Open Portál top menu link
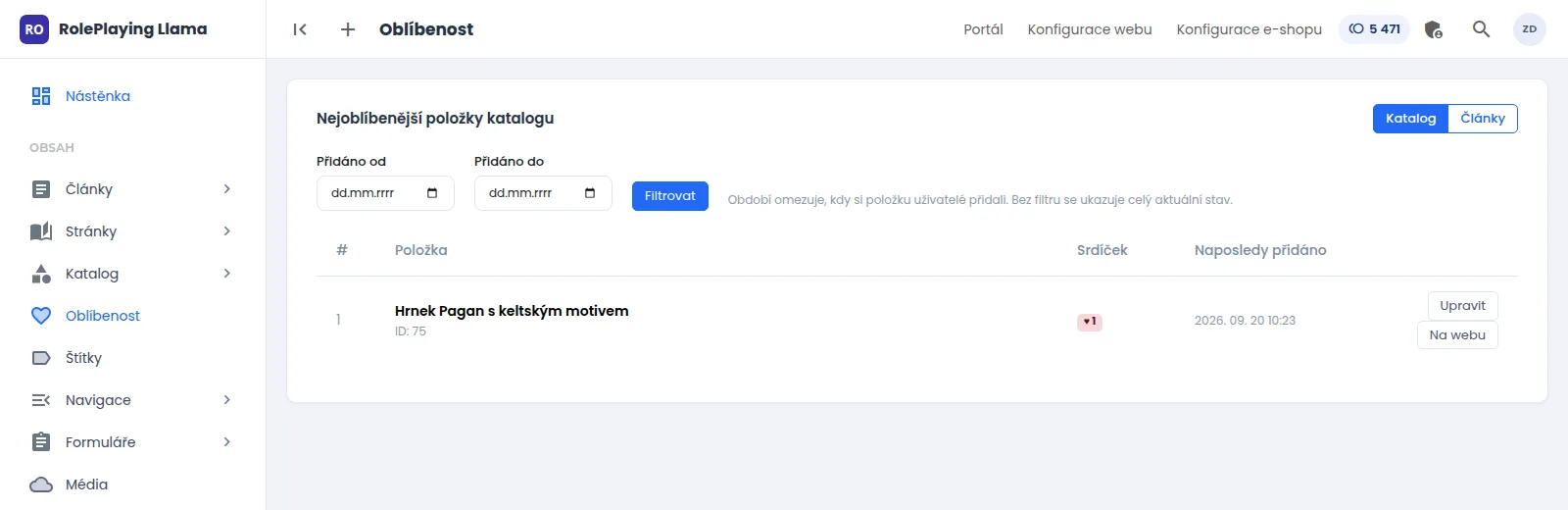Image resolution: width=1568 pixels, height=510 pixels. coord(983,29)
